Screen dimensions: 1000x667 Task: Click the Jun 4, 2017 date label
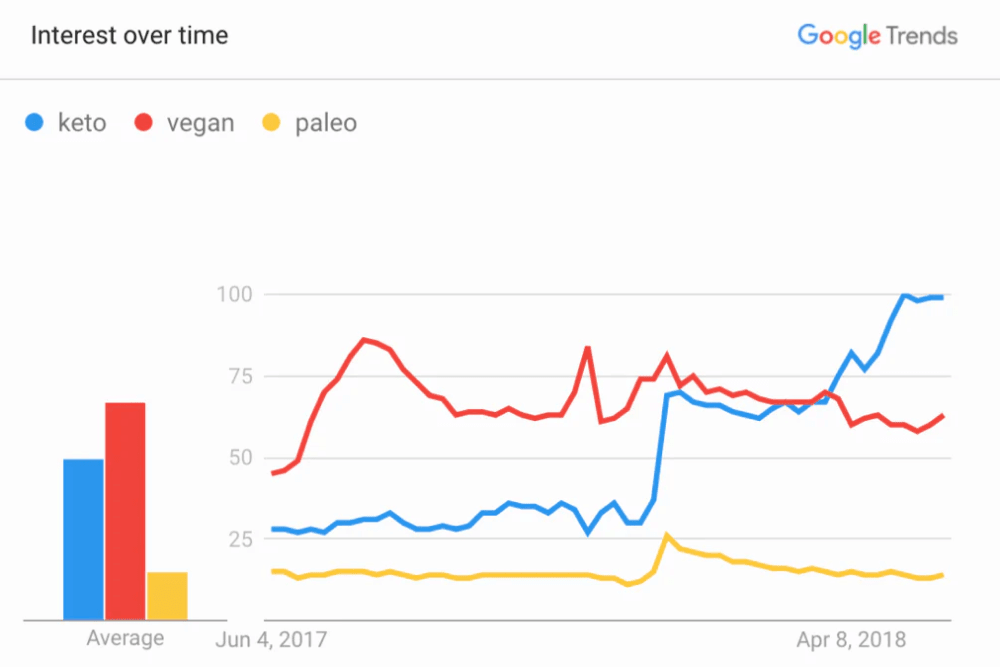[x=272, y=638]
